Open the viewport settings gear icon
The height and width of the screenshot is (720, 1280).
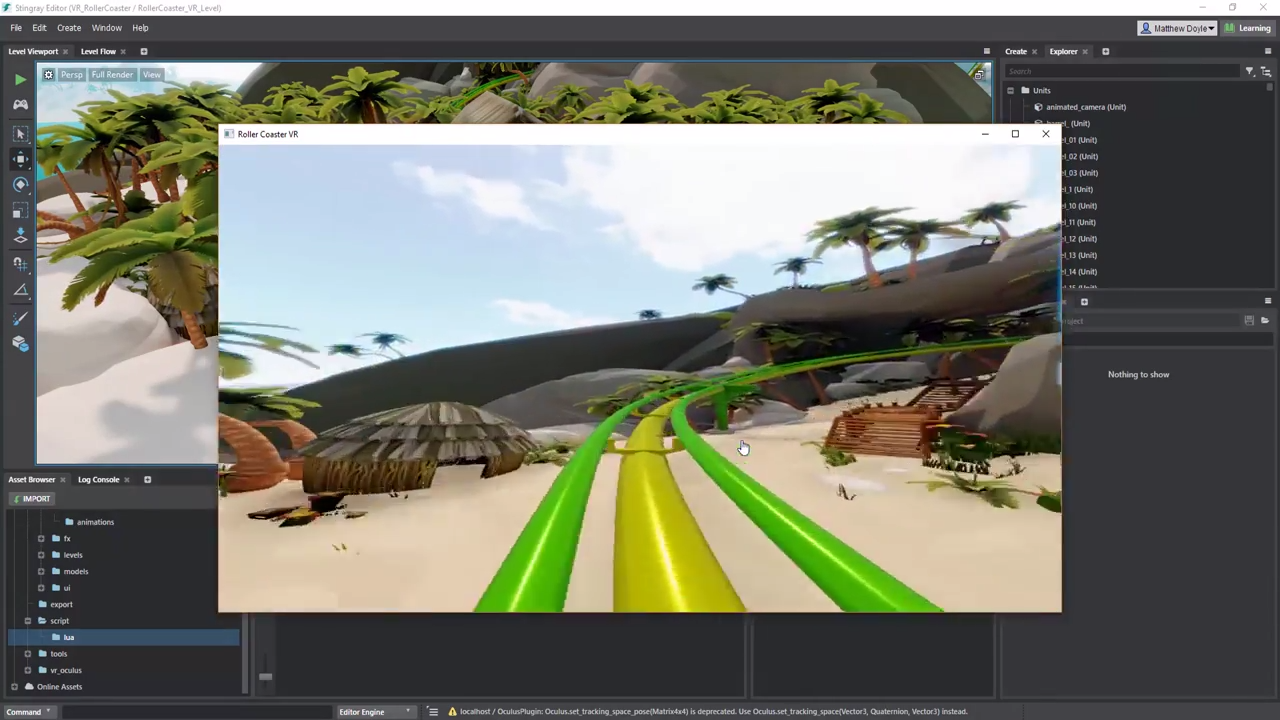click(x=47, y=74)
